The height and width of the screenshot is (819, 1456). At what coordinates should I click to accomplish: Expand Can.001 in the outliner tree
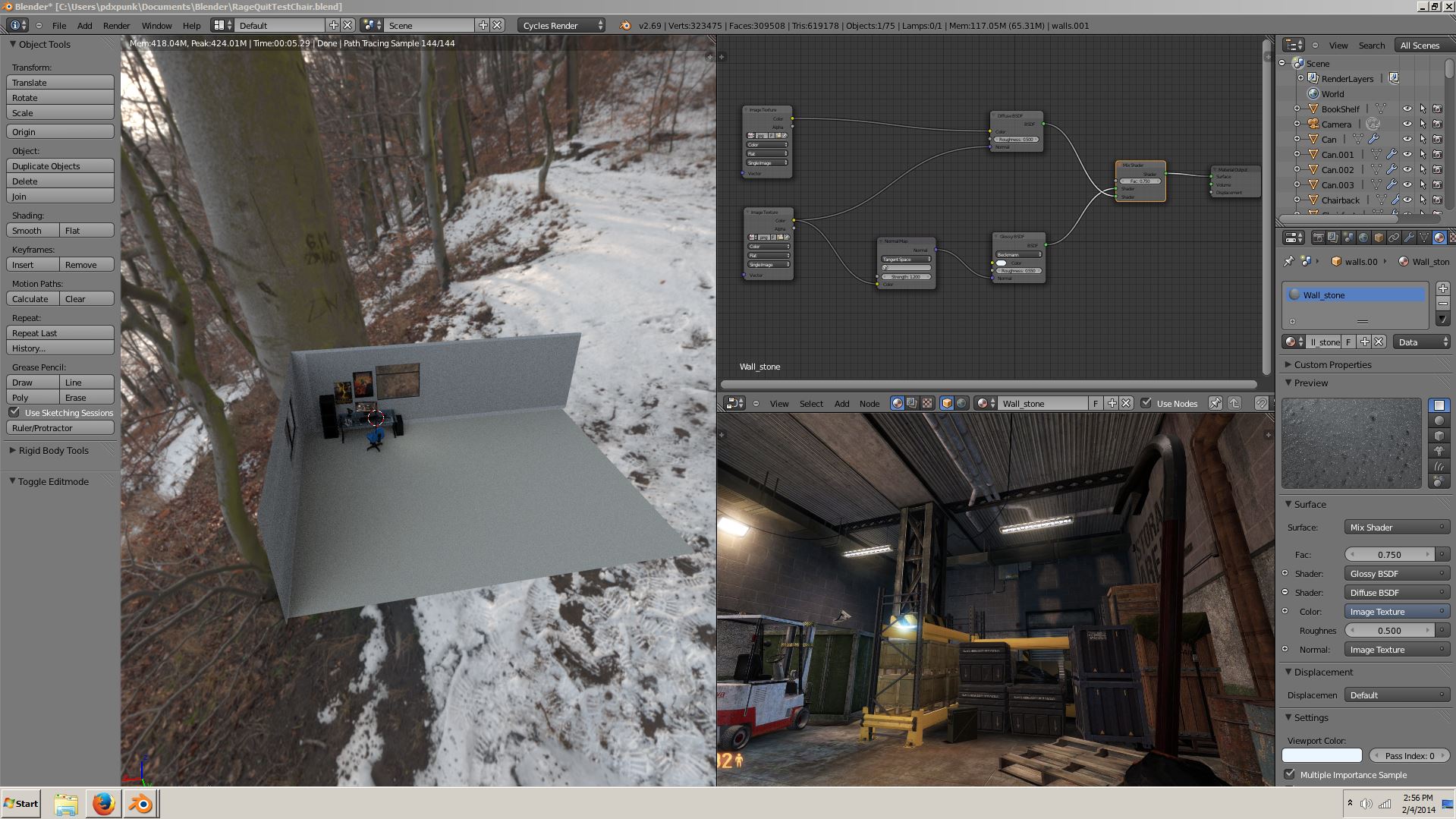coord(1297,154)
